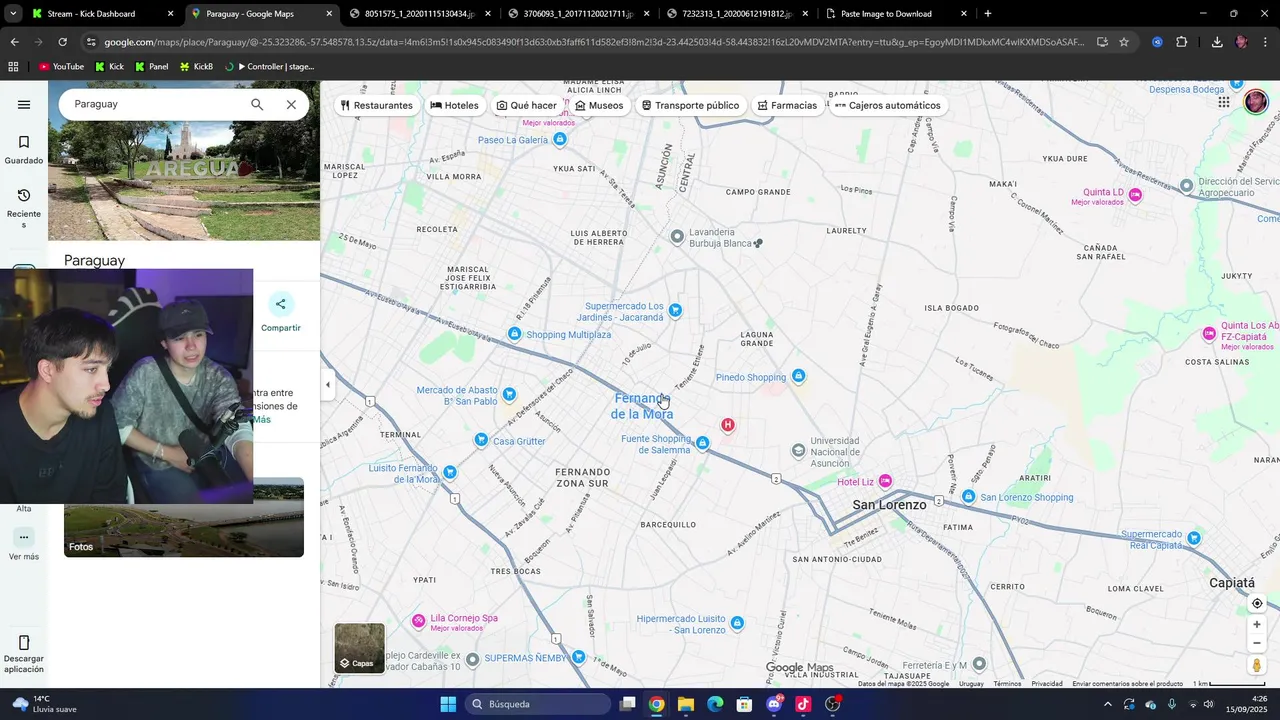Open Recientes history in sidebar

(24, 208)
